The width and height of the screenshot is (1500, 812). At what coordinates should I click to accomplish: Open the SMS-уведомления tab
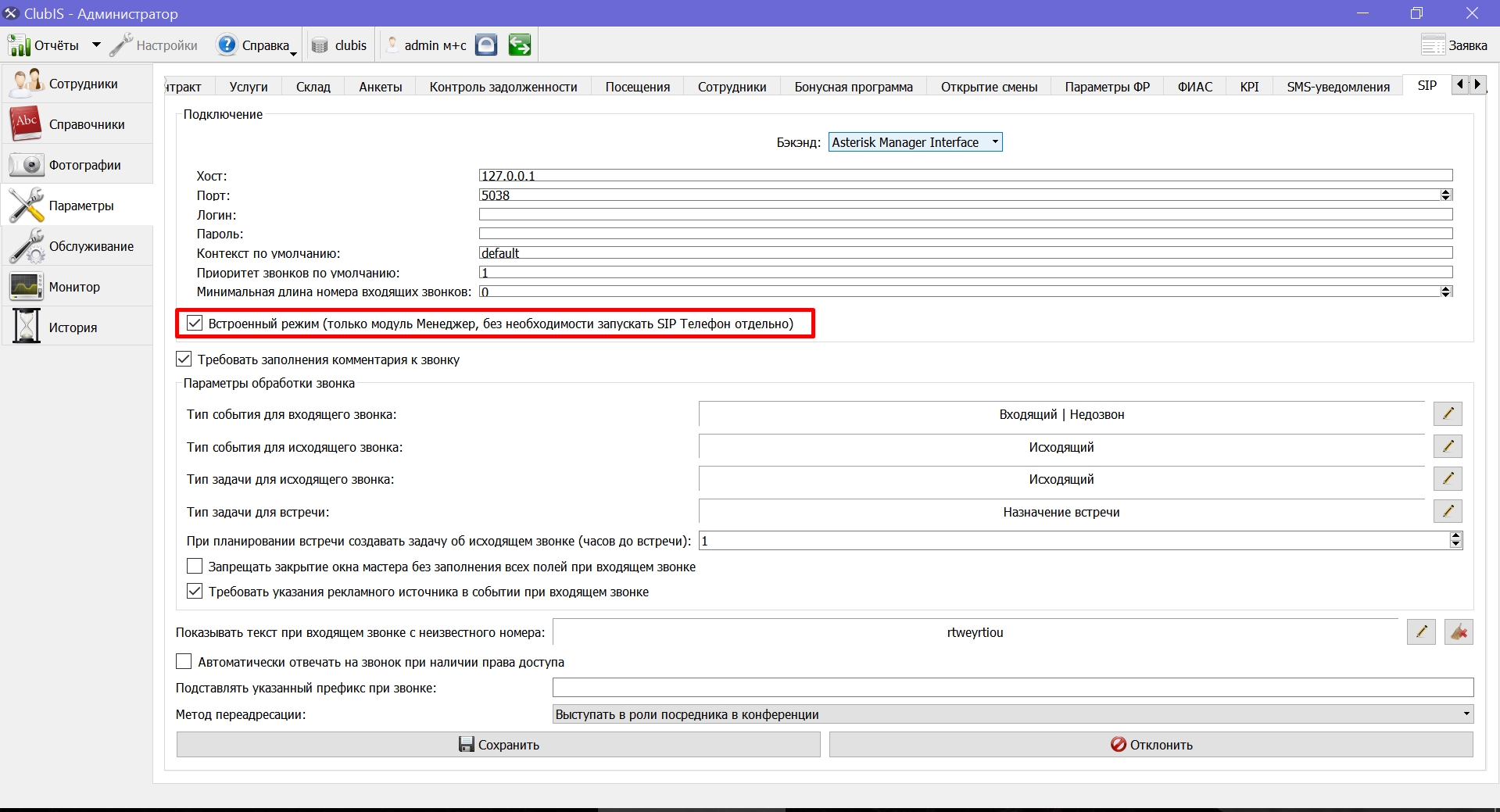1338,87
